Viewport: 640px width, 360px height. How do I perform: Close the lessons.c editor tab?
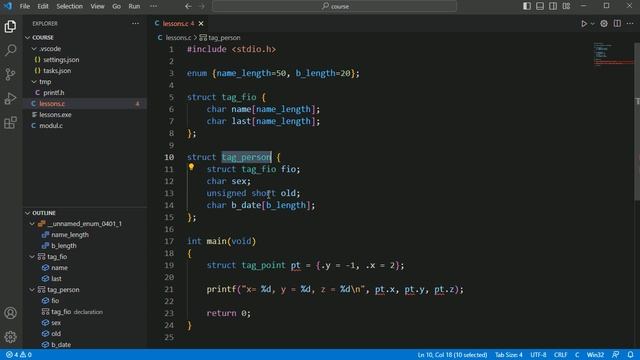click(x=201, y=24)
